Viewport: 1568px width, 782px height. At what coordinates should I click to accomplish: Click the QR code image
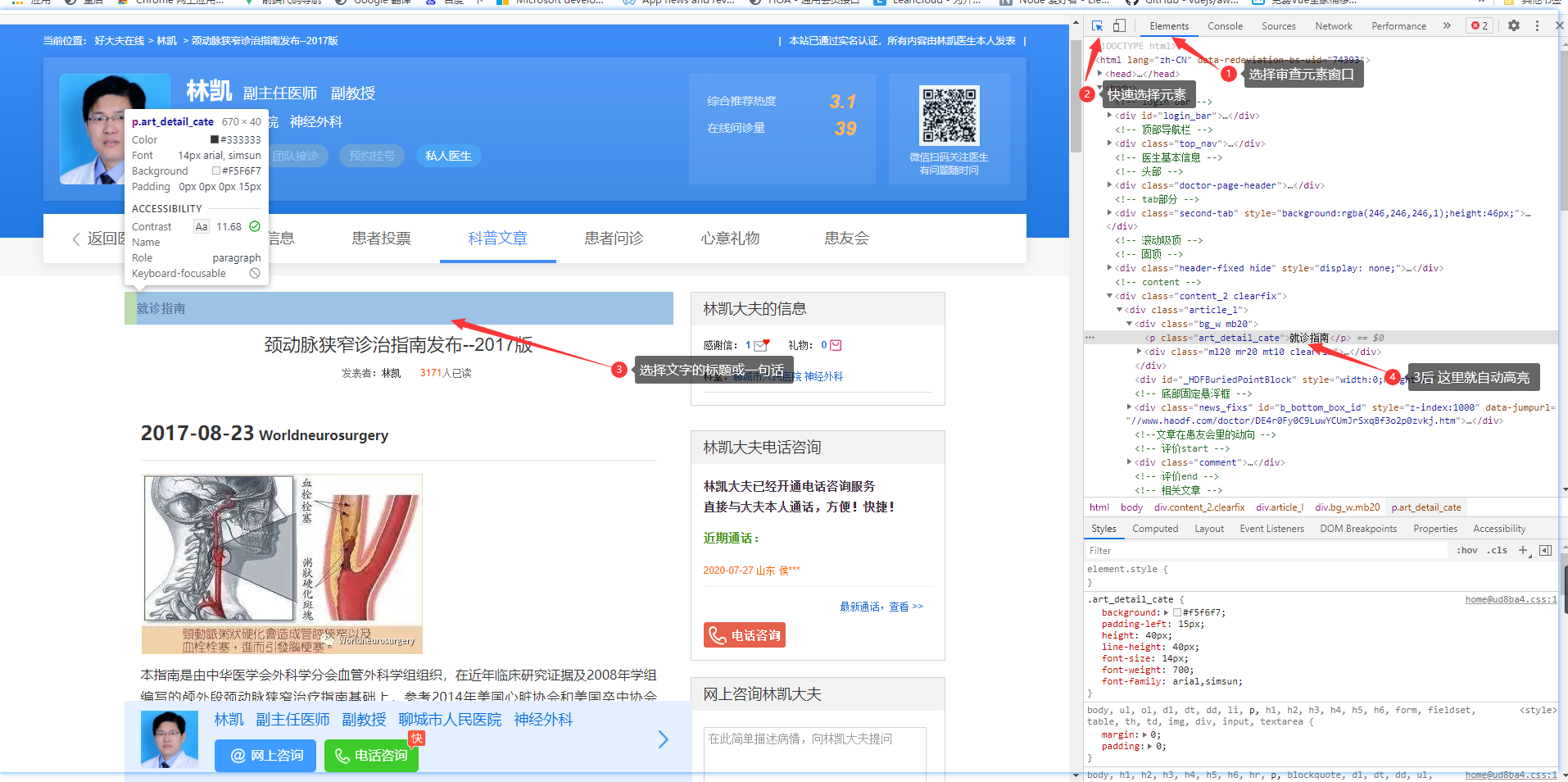pos(949,116)
